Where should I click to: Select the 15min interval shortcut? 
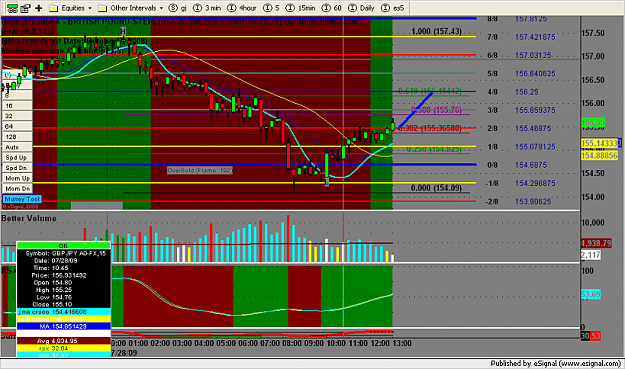point(301,8)
